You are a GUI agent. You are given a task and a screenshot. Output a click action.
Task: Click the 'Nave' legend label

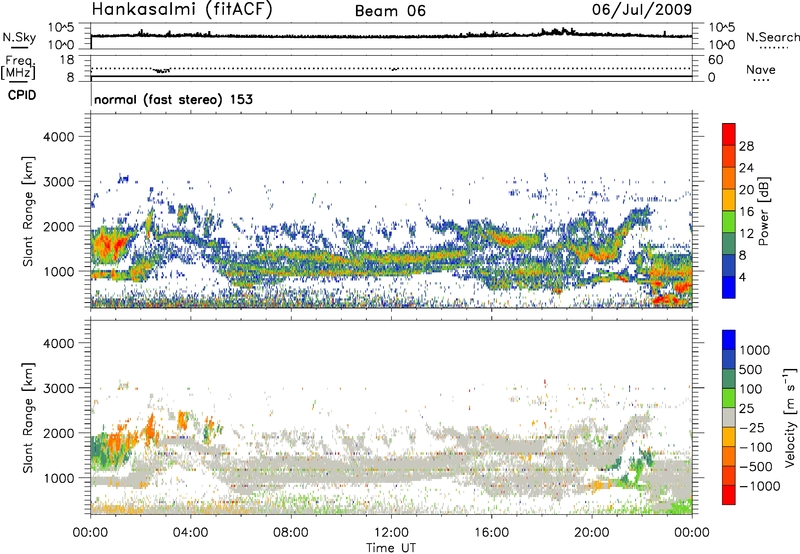point(761,69)
